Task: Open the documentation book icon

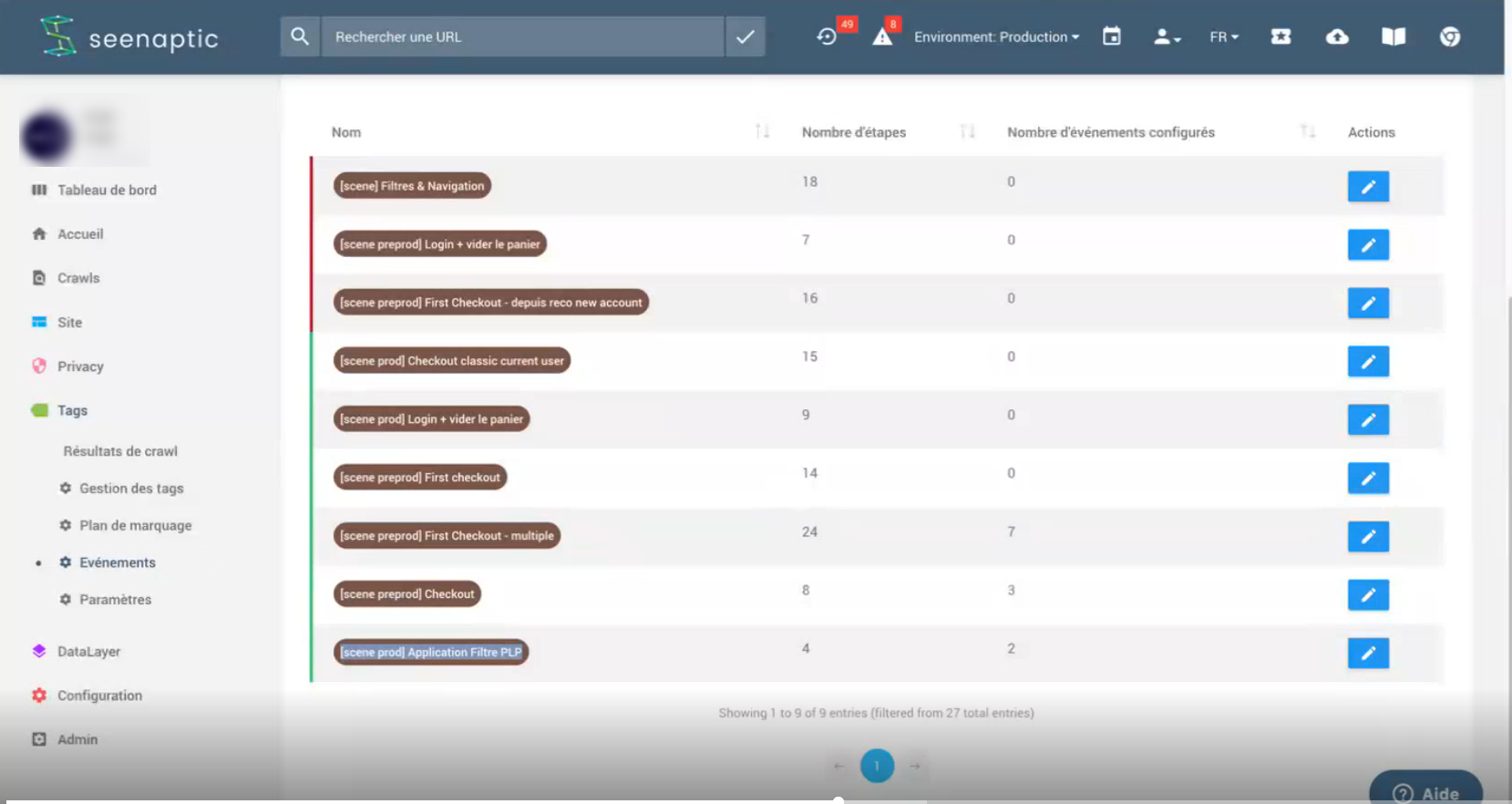Action: tap(1393, 36)
